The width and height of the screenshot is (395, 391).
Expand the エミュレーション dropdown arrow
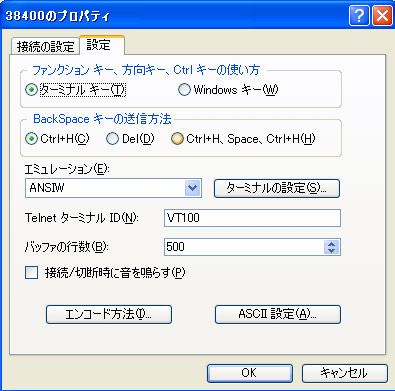tap(193, 188)
